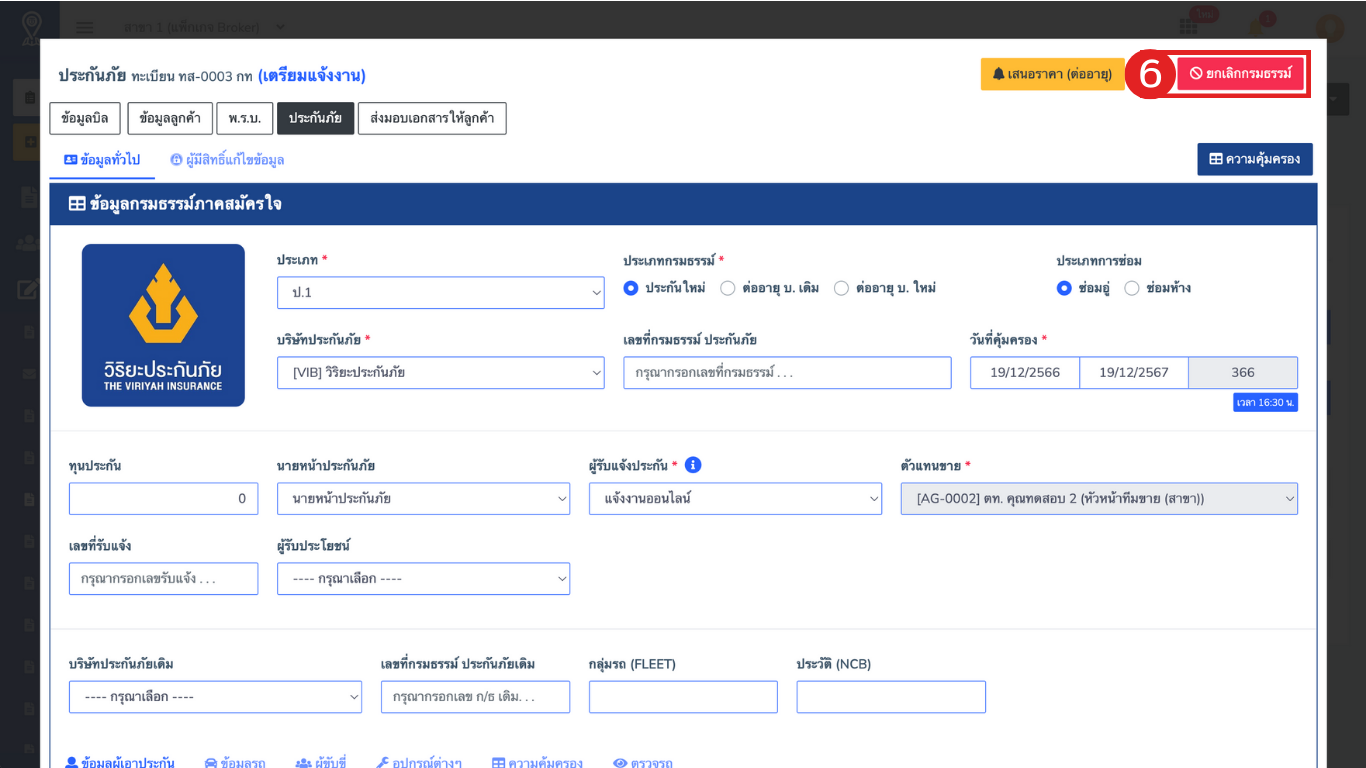The width and height of the screenshot is (1366, 768).
Task: Open the พ.ร.บ. tab
Action: pyautogui.click(x=244, y=118)
